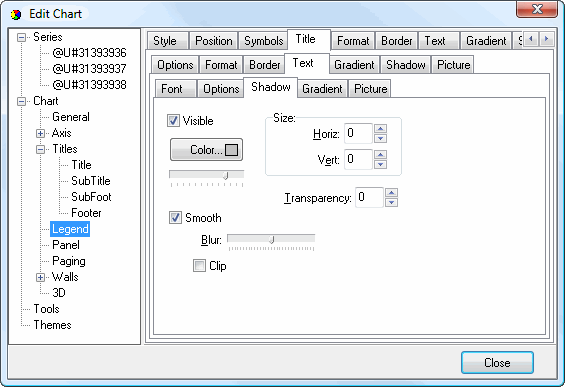
Task: Switch to the Symbols tab
Action: [263, 41]
